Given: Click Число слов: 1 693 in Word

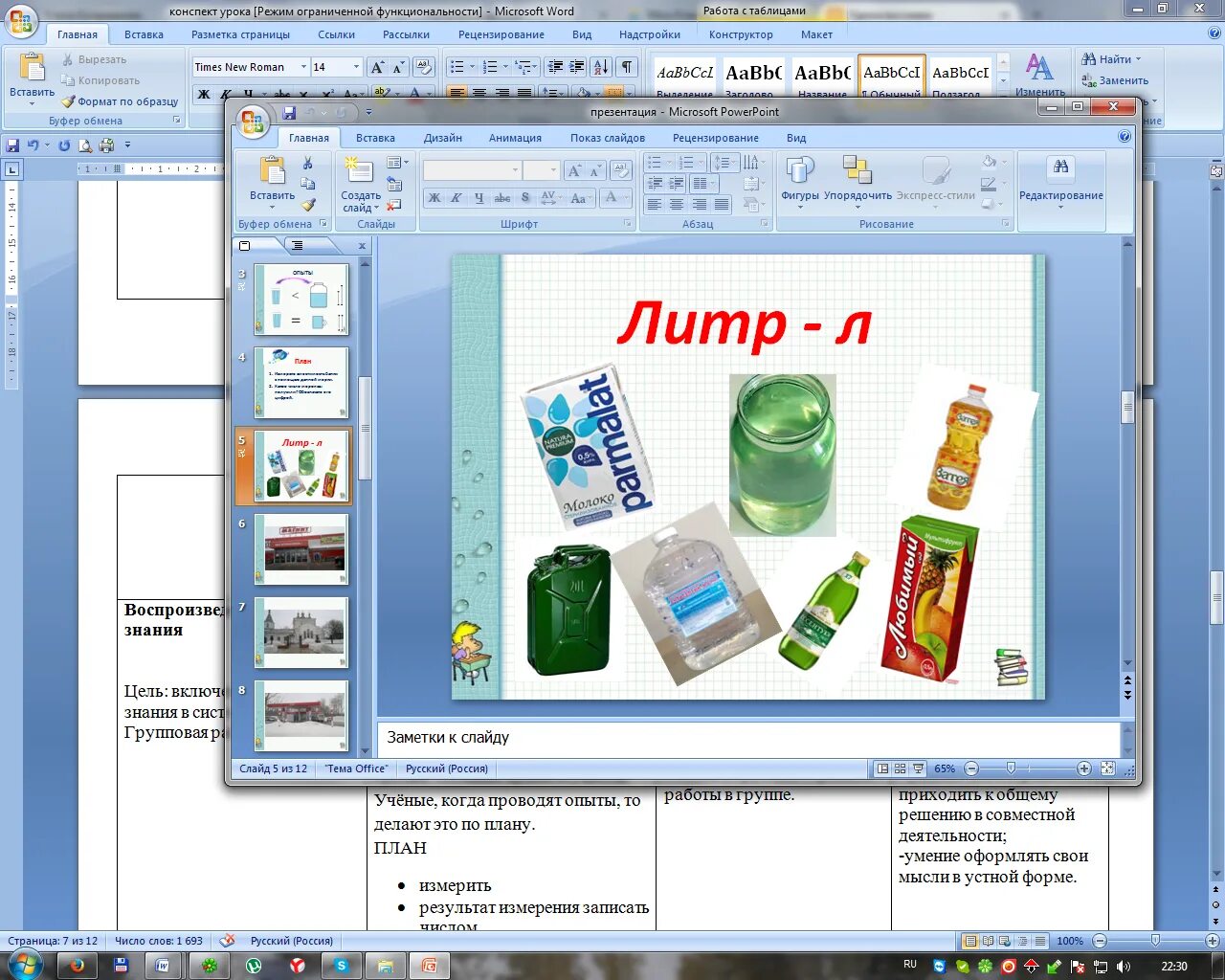Looking at the screenshot, I should (x=159, y=941).
